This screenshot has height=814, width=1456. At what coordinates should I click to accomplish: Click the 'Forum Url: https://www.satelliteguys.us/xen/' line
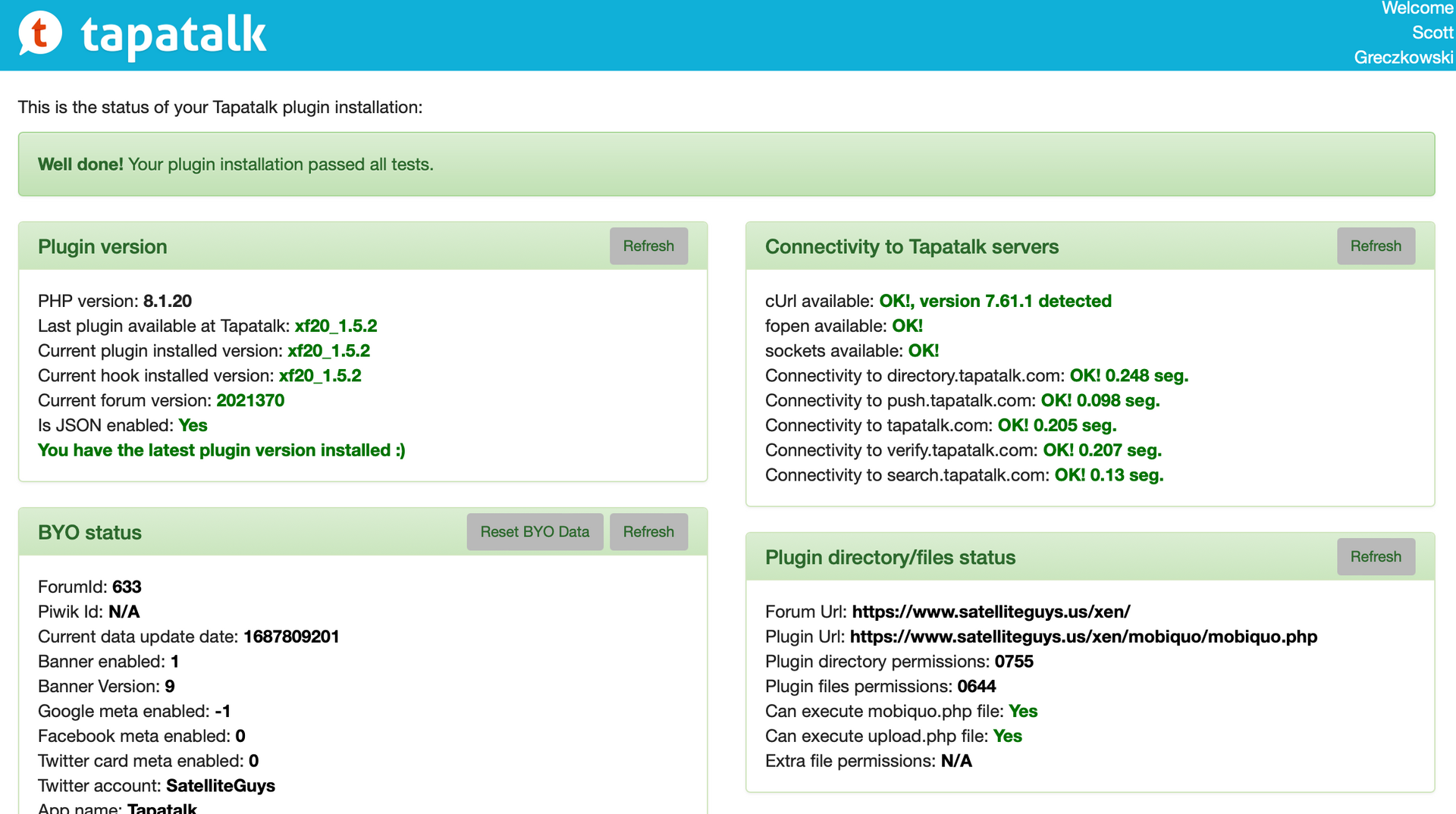948,612
